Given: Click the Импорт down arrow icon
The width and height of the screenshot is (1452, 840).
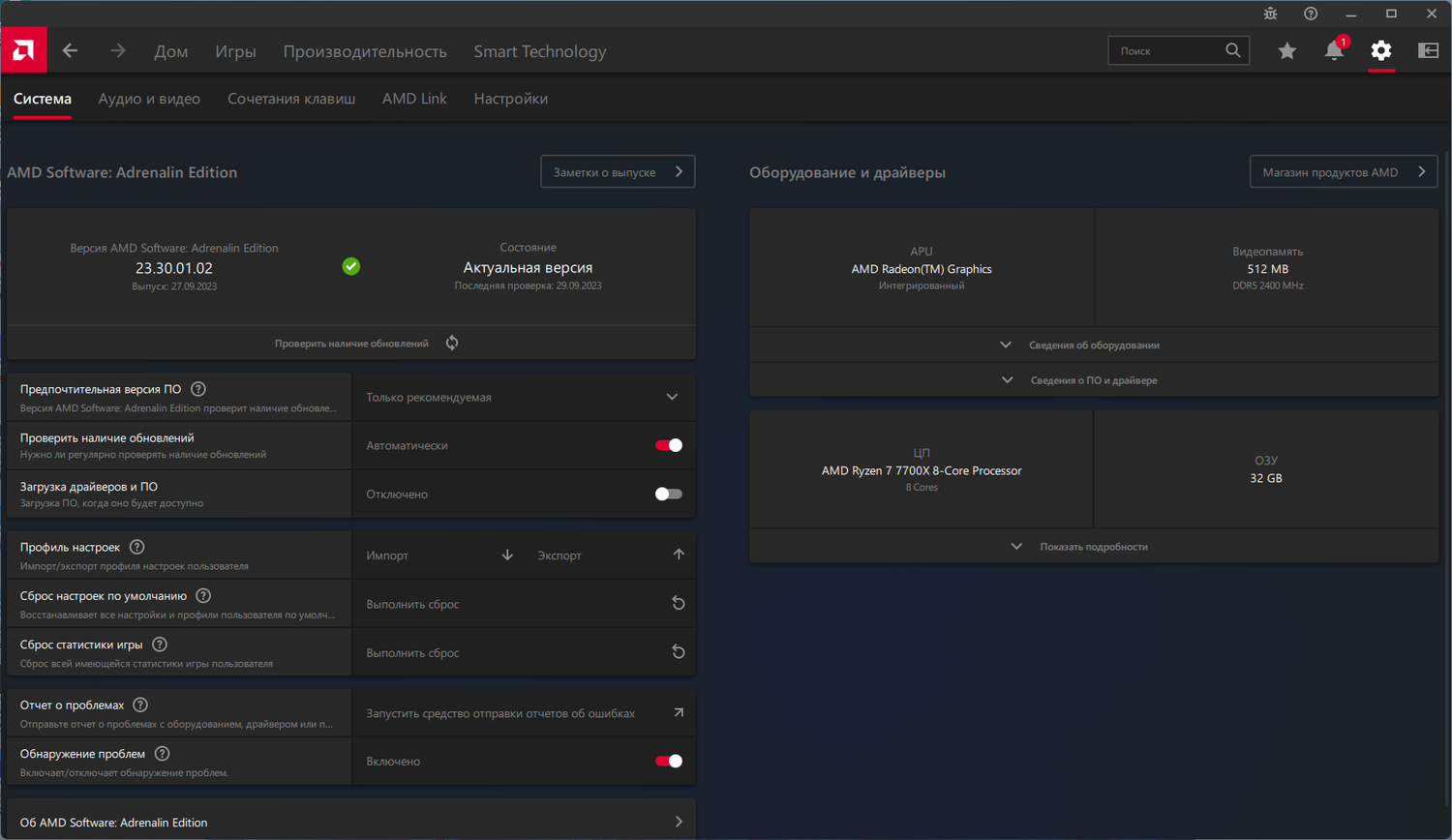Looking at the screenshot, I should (x=507, y=555).
